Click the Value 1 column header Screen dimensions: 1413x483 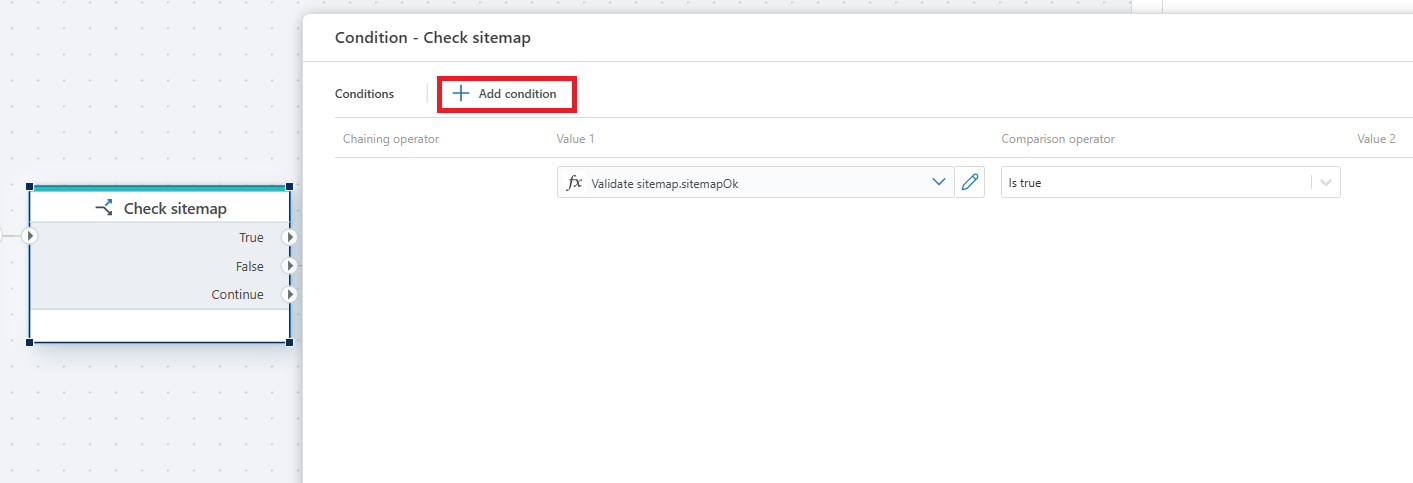tap(576, 139)
